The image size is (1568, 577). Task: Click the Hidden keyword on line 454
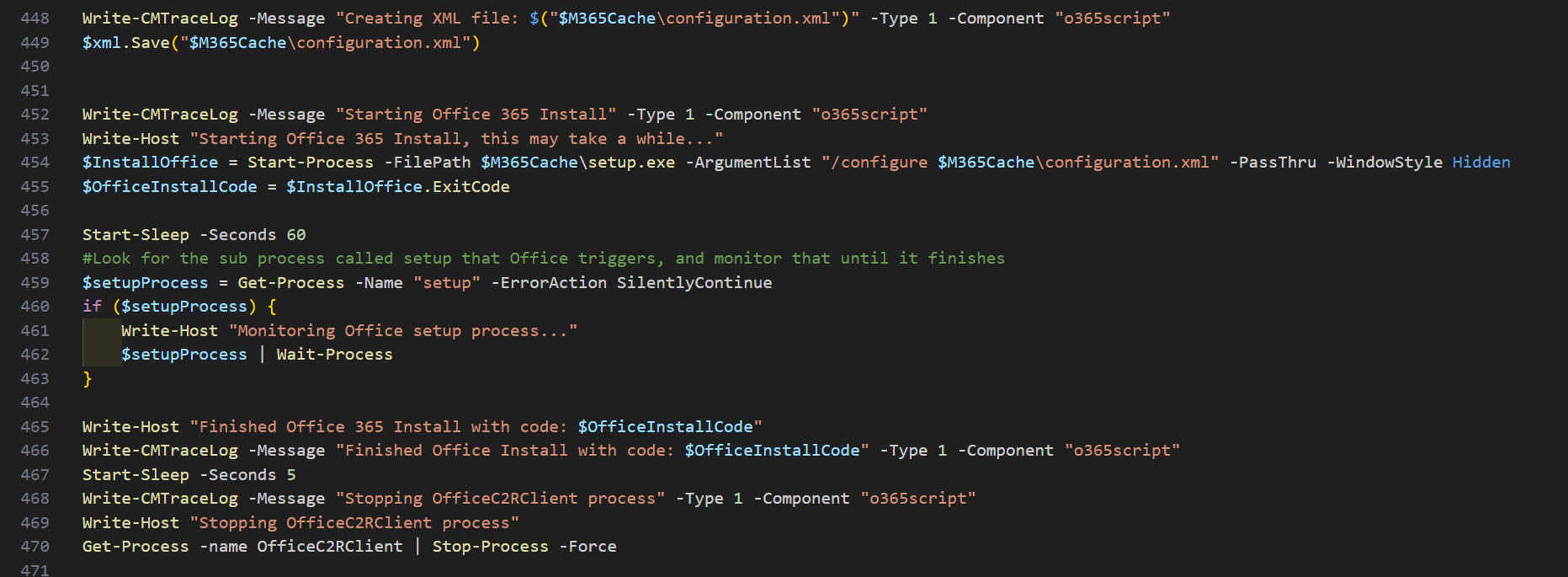(x=1481, y=163)
